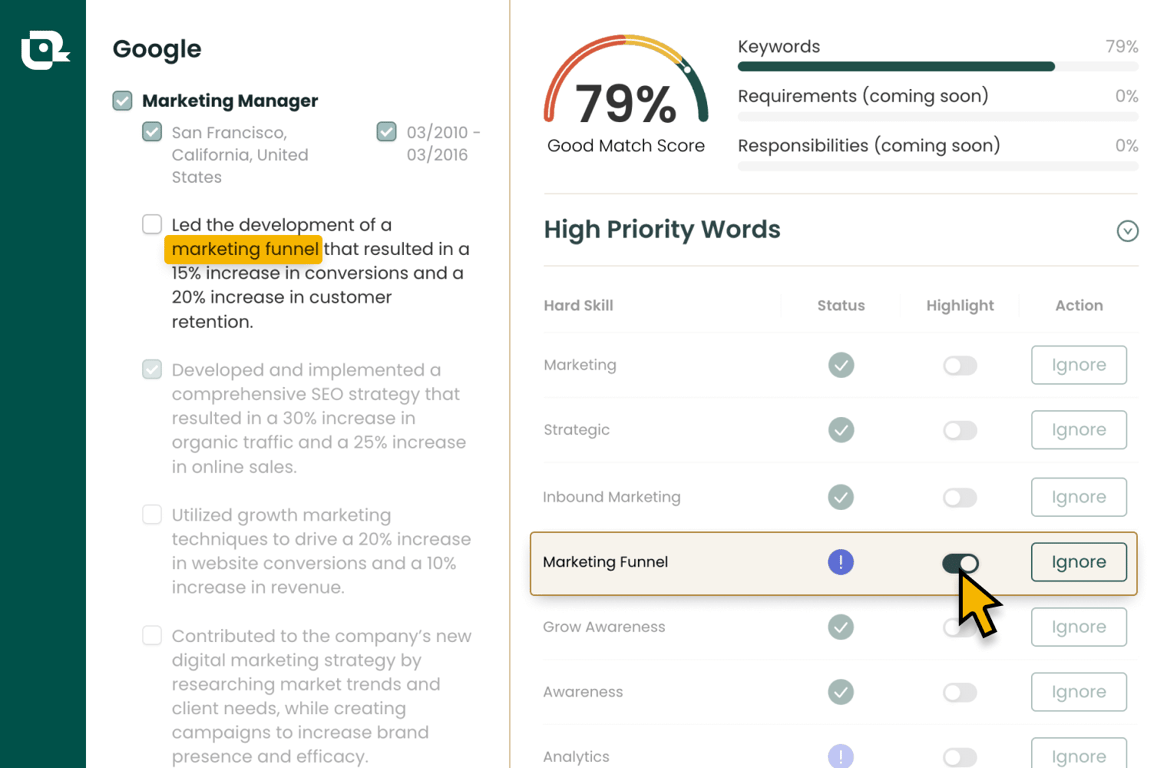Click the Awareness row's check status icon
This screenshot has width=1167, height=768.
pos(841,691)
